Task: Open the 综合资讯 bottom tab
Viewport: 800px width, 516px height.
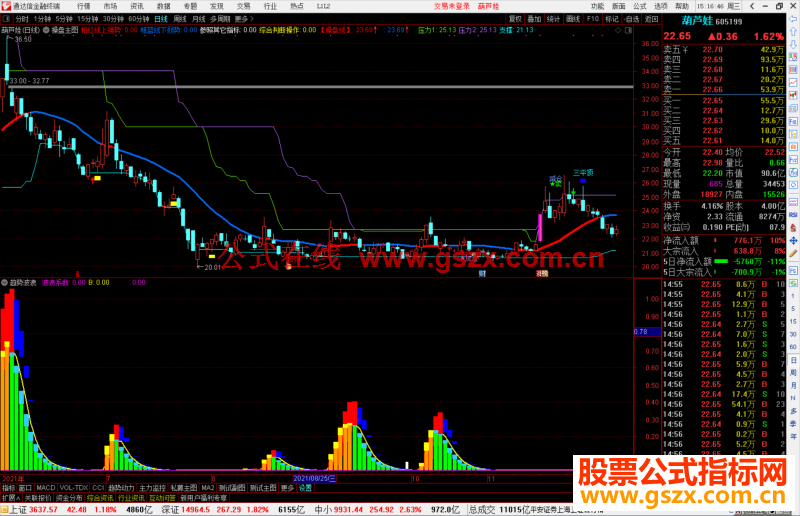Action: click(x=100, y=498)
